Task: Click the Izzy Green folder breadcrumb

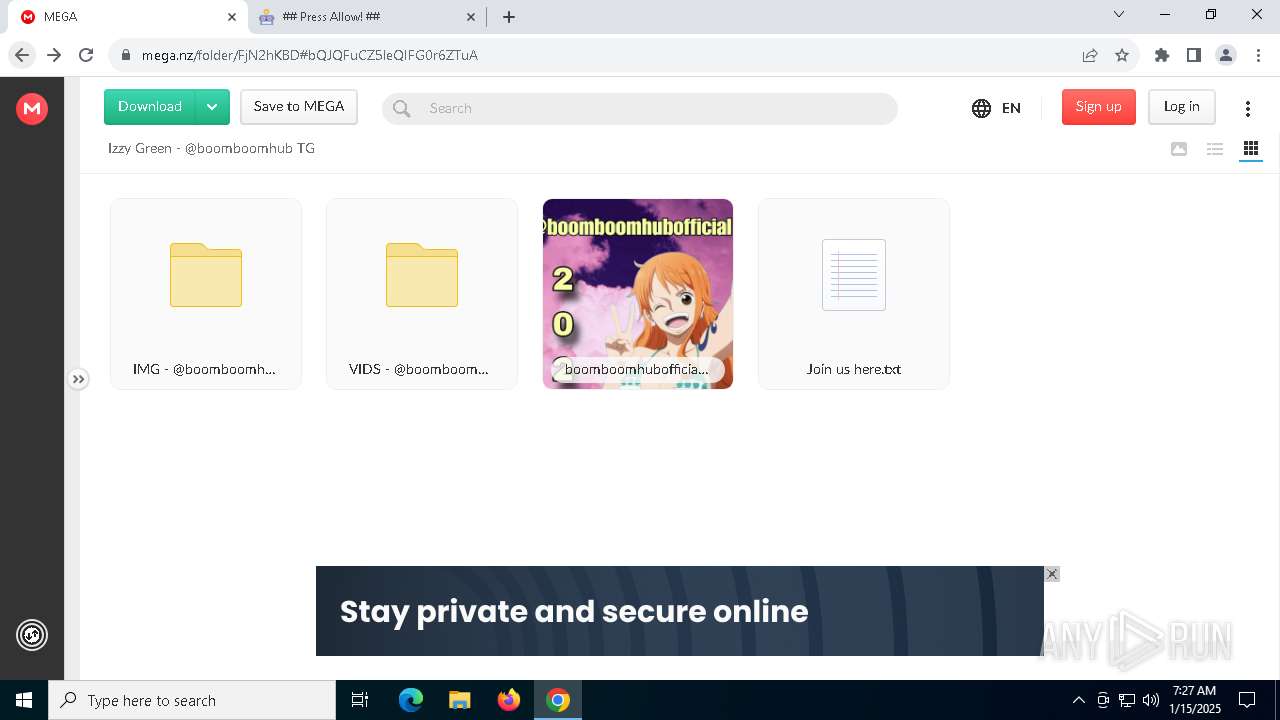Action: point(211,148)
